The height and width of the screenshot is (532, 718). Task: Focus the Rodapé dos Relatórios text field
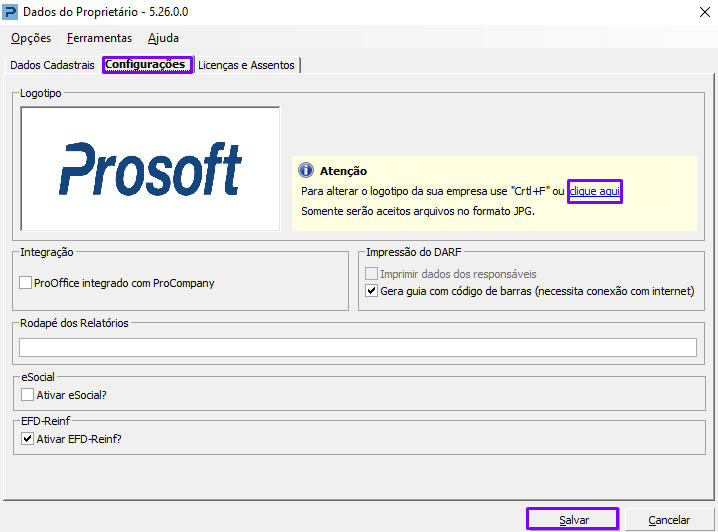pos(358,347)
